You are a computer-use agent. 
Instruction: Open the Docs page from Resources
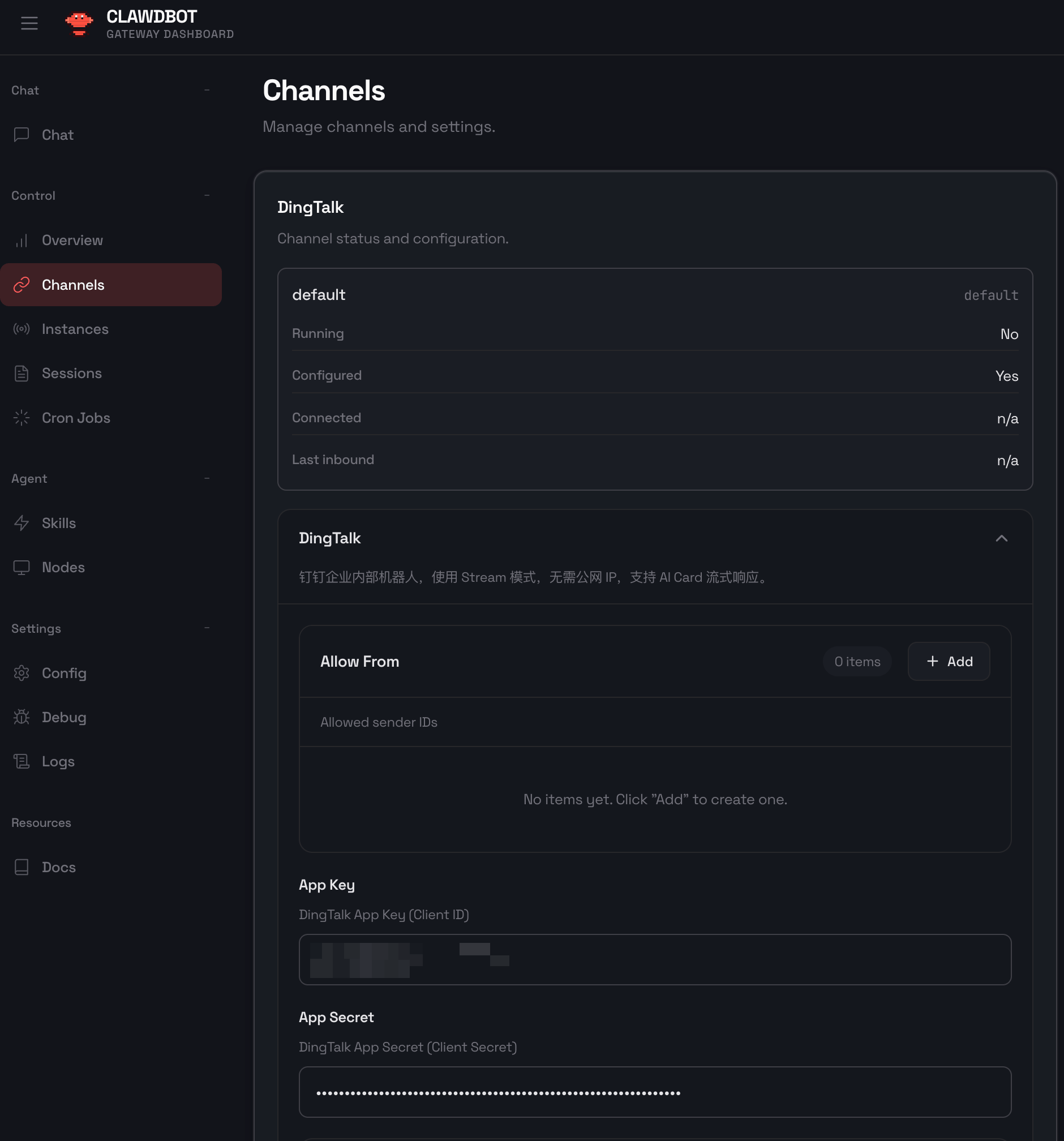(x=58, y=867)
